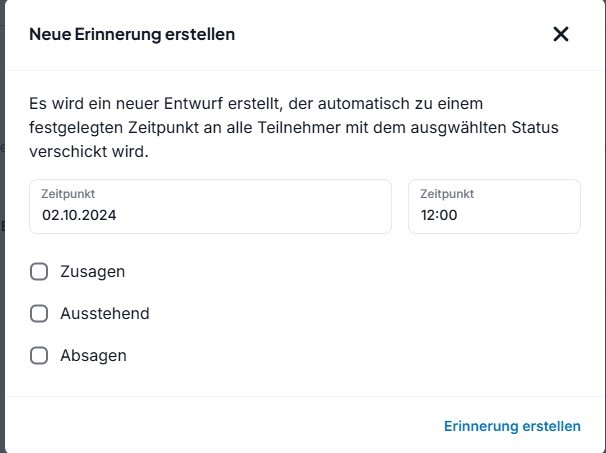Click the 12:00 time value
This screenshot has width=606, height=453.
pos(439,215)
